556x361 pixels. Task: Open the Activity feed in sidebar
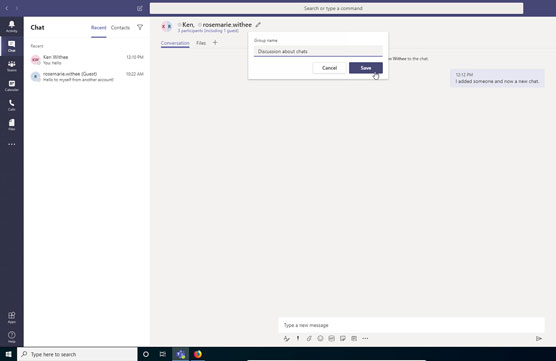11,26
